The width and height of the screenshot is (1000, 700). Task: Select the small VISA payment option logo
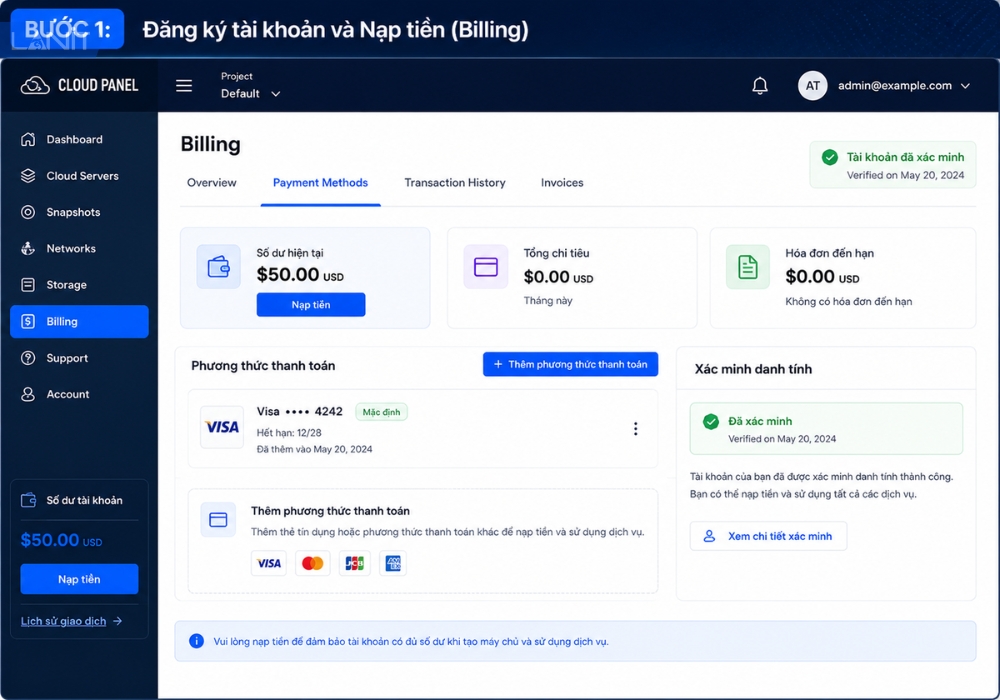[268, 563]
